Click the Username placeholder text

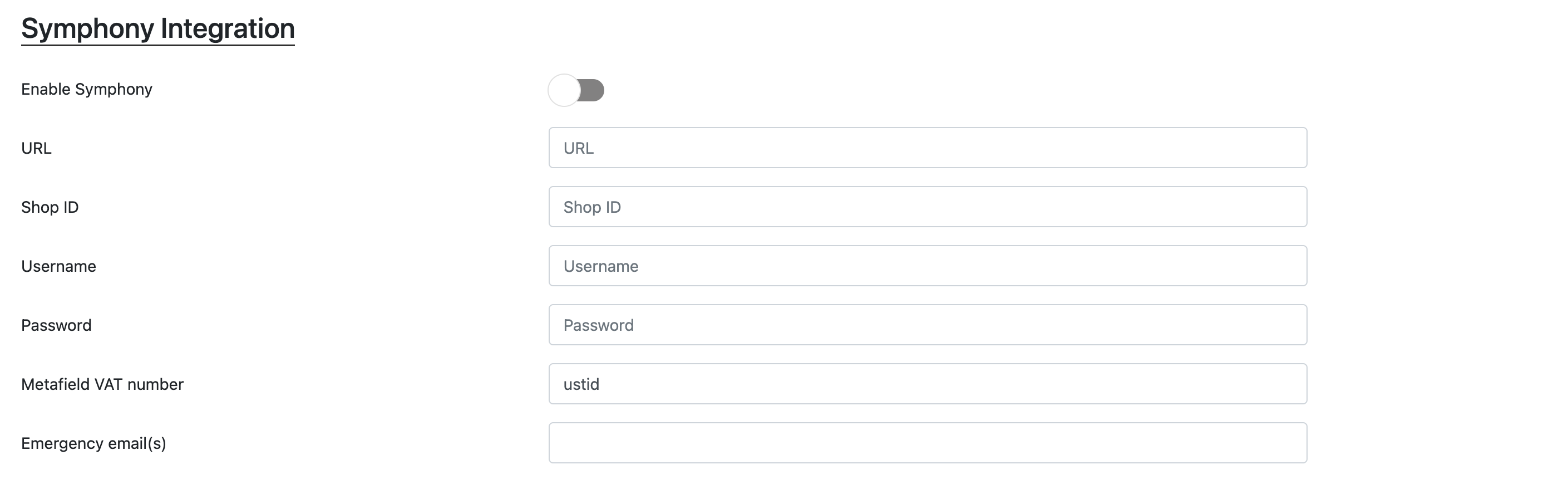[601, 266]
